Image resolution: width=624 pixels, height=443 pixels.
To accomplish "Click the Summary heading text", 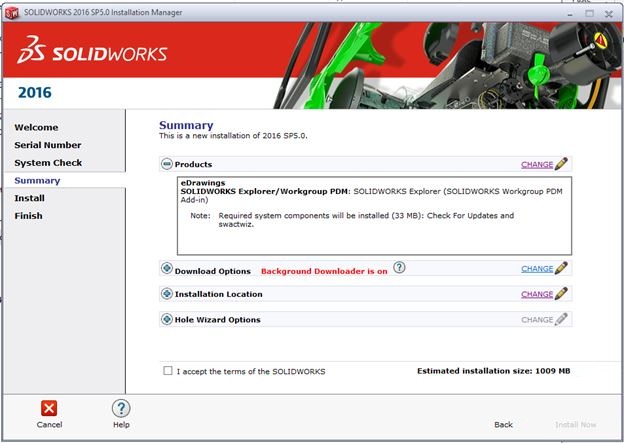I will pyautogui.click(x=186, y=125).
